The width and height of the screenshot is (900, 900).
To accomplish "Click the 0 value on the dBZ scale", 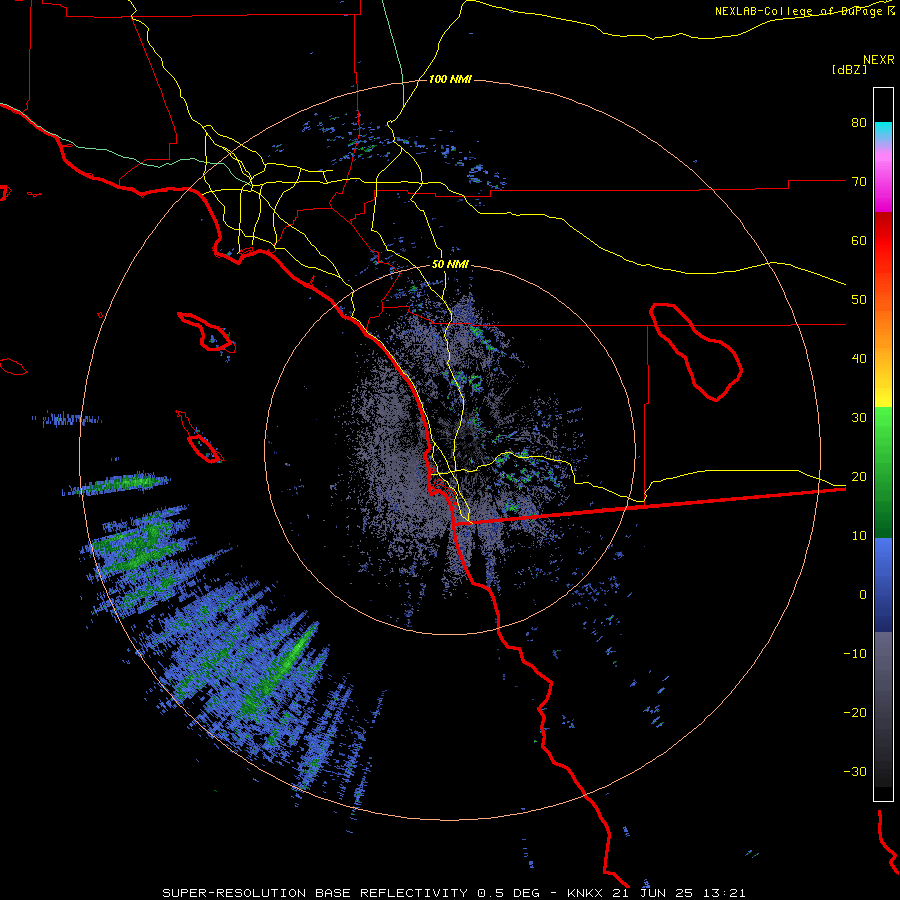I will tap(863, 595).
